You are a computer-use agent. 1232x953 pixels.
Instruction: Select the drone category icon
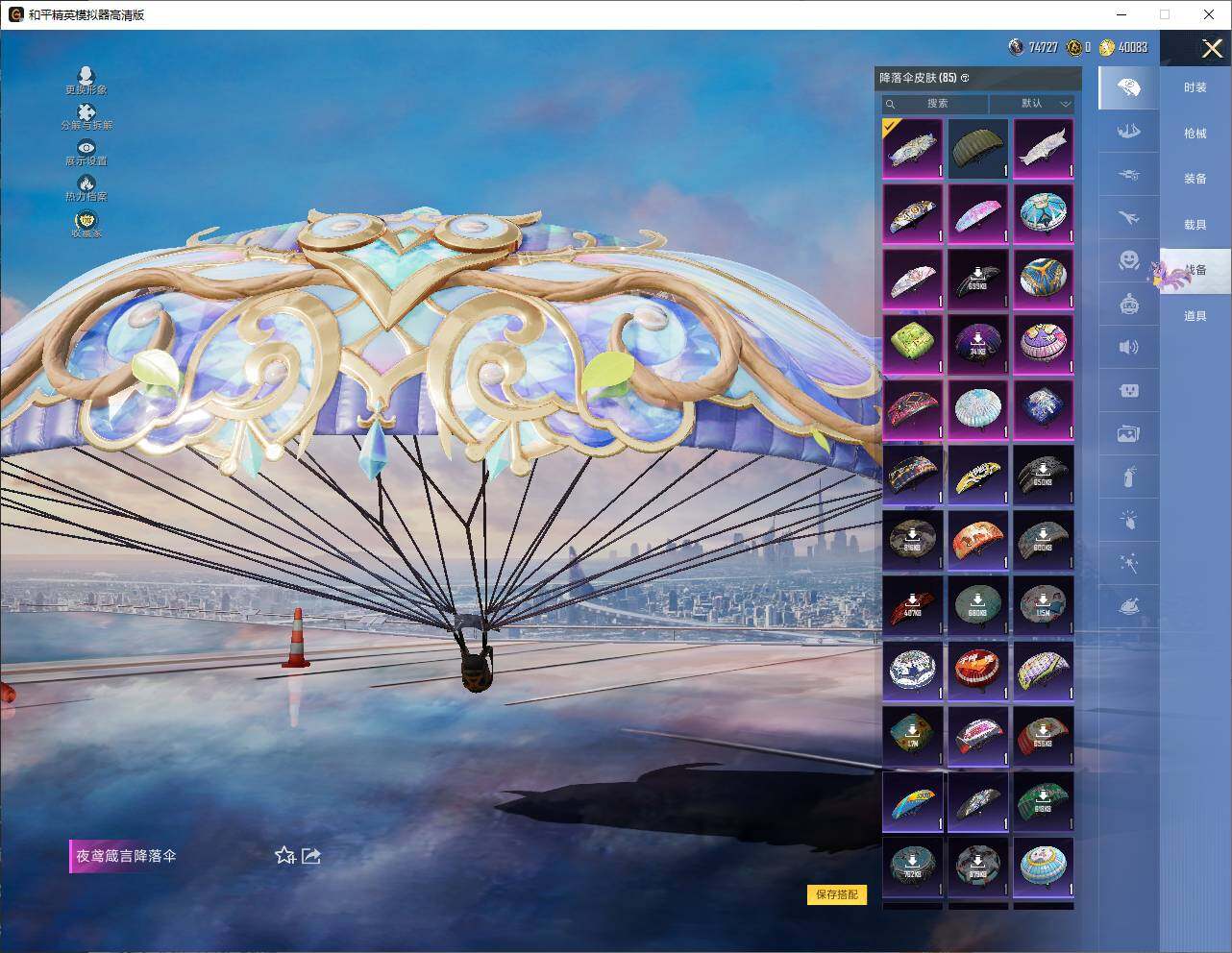click(1129, 175)
